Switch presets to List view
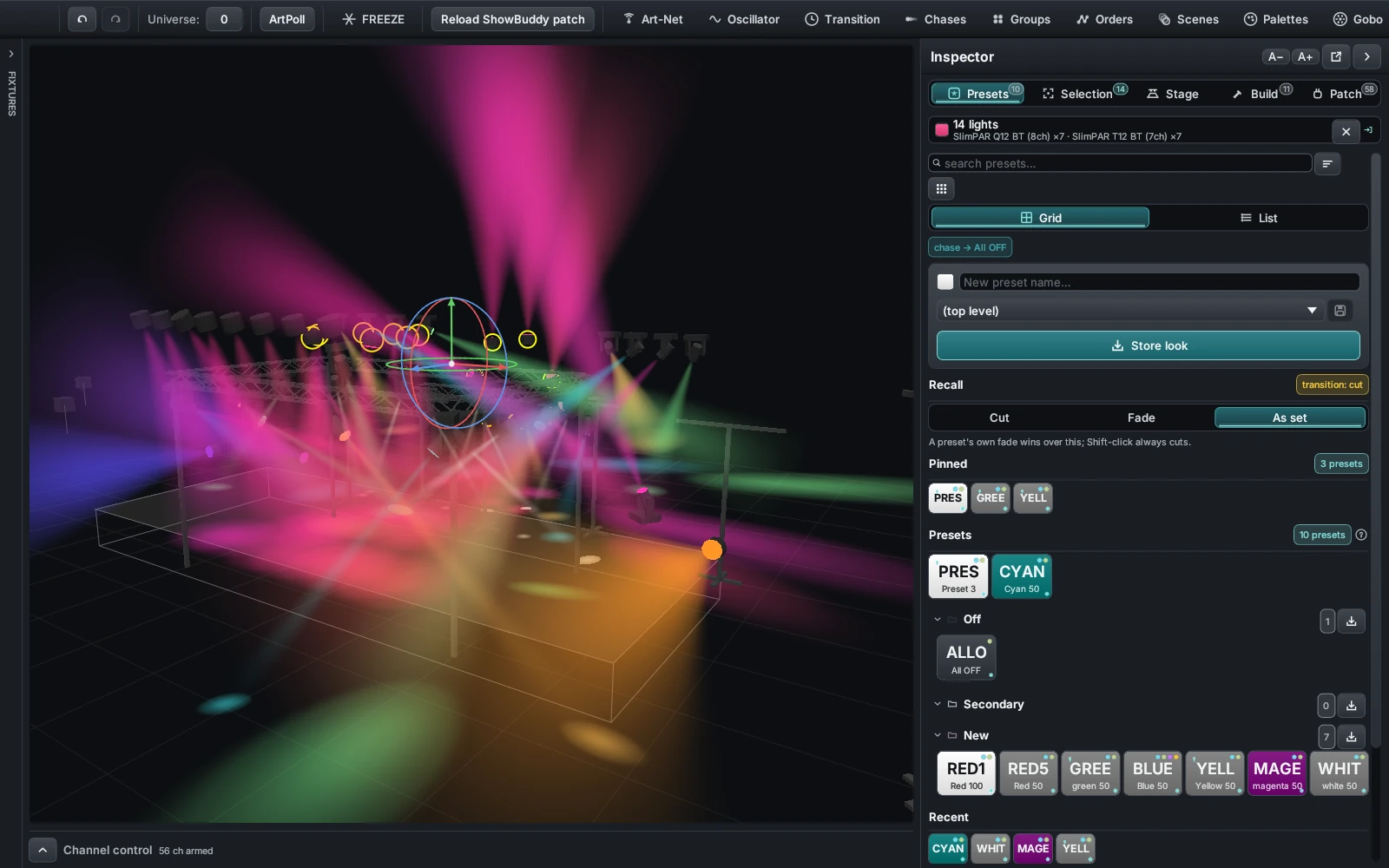 click(x=1258, y=218)
